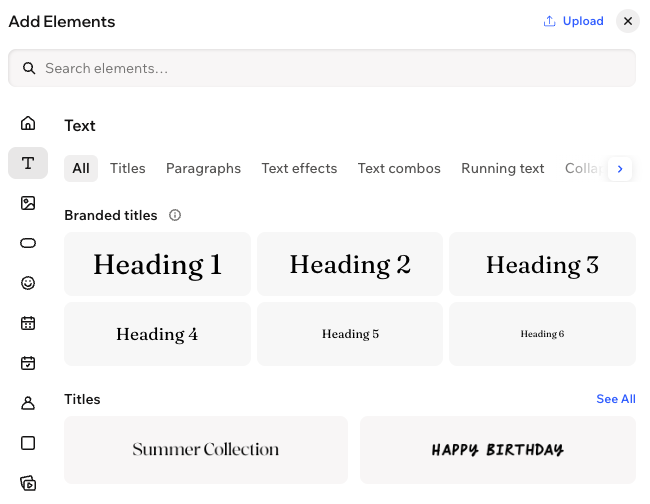
Task: Open the Button elements category
Action: 28,243
